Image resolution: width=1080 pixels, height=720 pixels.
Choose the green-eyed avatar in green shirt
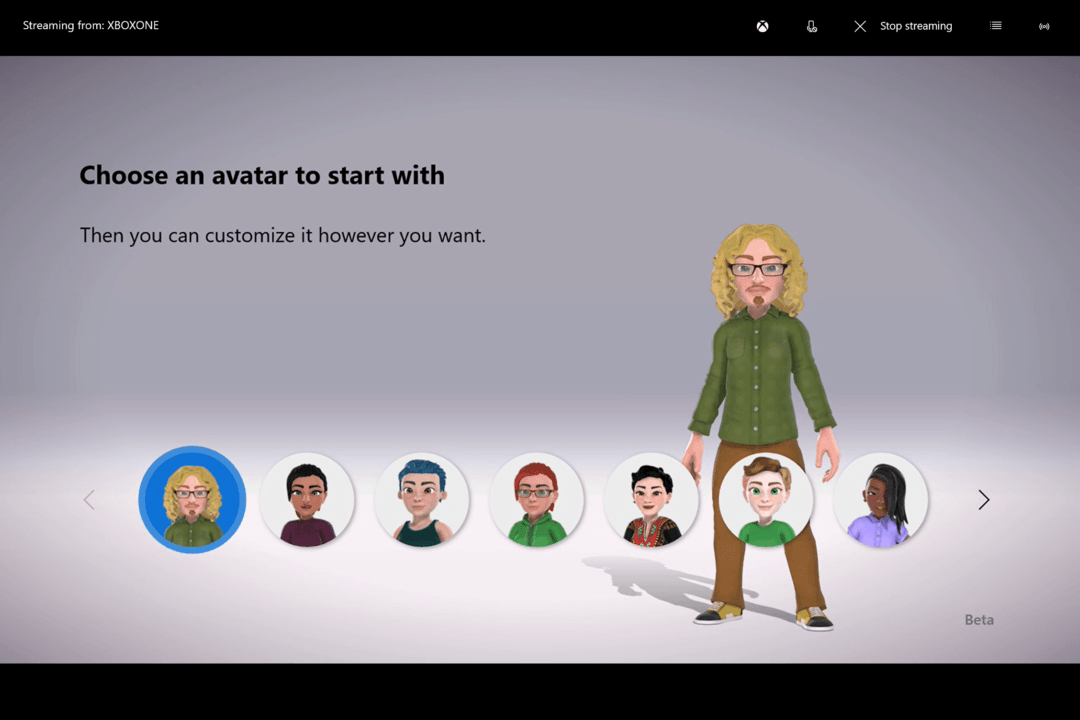click(x=767, y=500)
